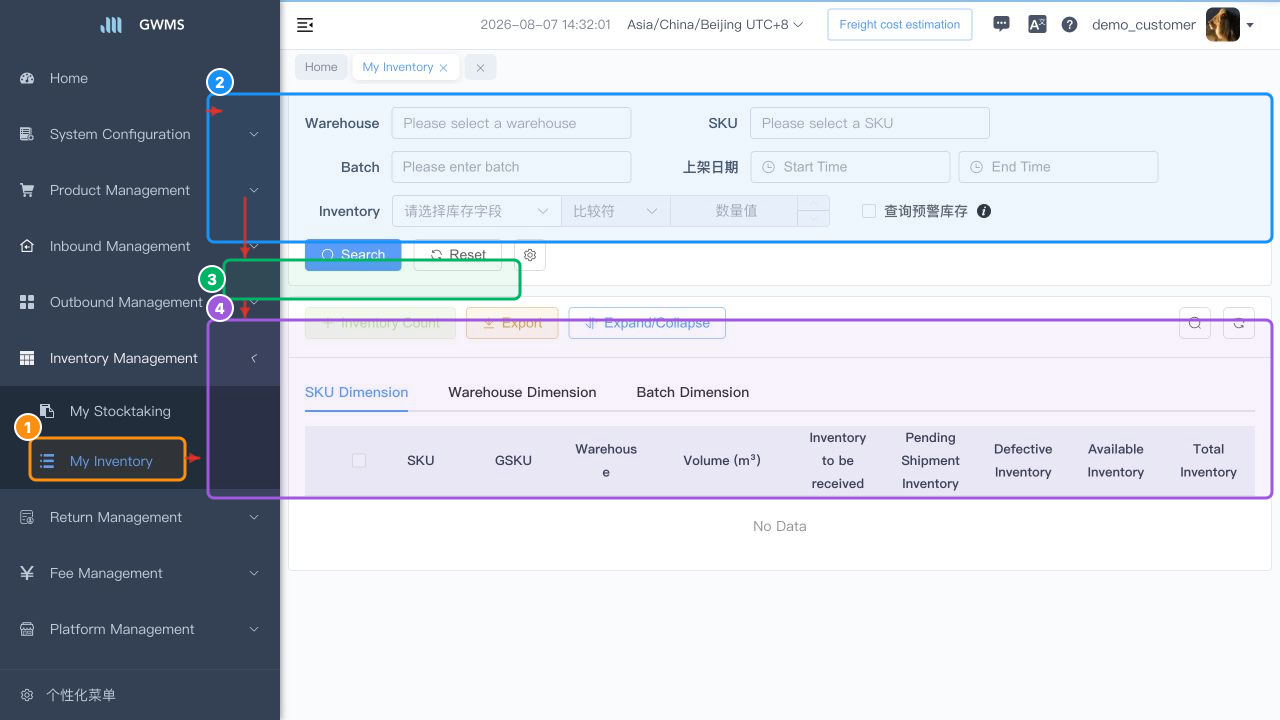Screen dimensions: 1280x720
Task: Open My Stocktaking submenu item
Action: [140, 411]
